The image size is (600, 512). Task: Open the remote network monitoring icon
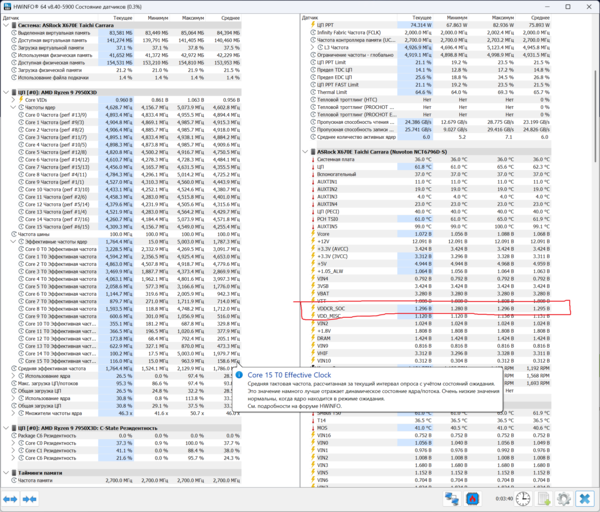click(452, 499)
